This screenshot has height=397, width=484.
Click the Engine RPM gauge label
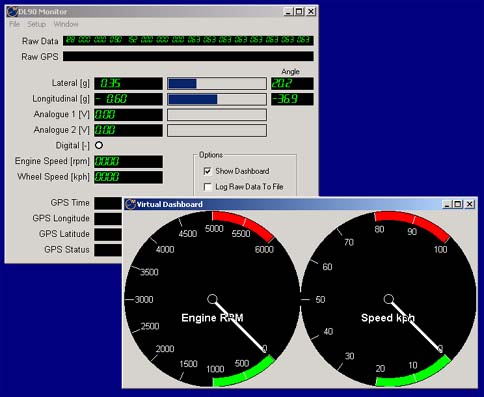tap(212, 318)
